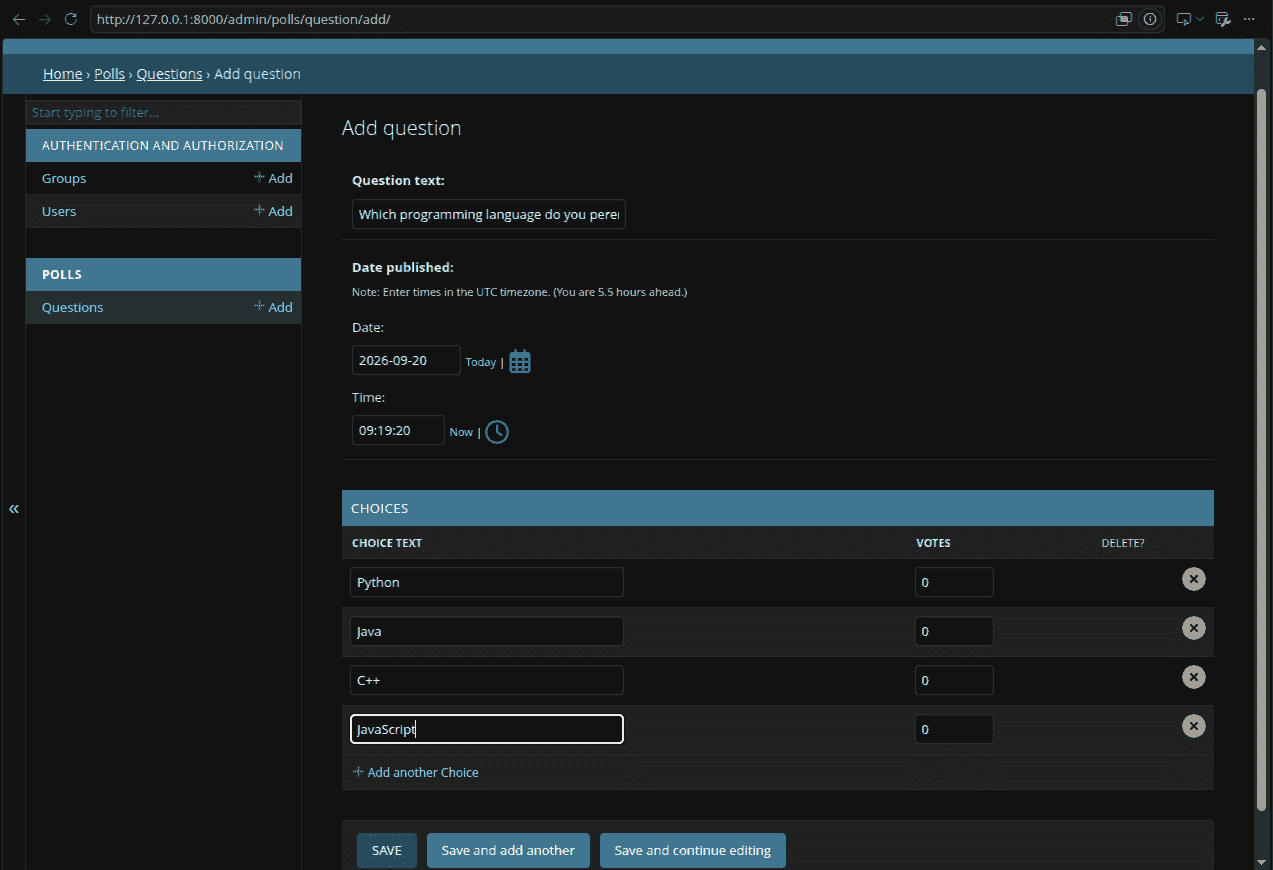The image size is (1273, 870).
Task: Open the info icon in the address bar
Action: 1150,19
